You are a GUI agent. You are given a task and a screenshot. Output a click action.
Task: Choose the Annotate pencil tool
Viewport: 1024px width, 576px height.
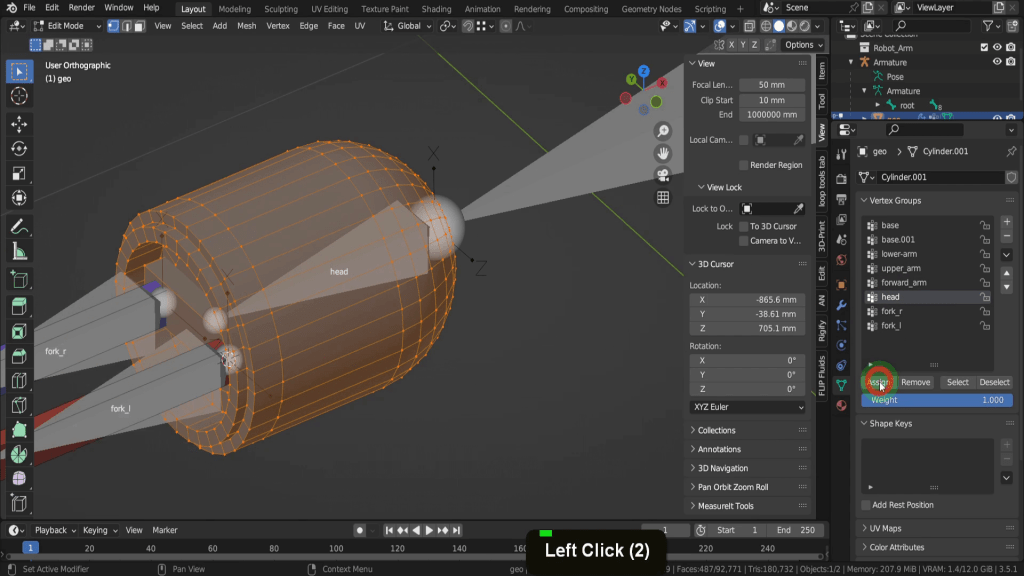18,227
